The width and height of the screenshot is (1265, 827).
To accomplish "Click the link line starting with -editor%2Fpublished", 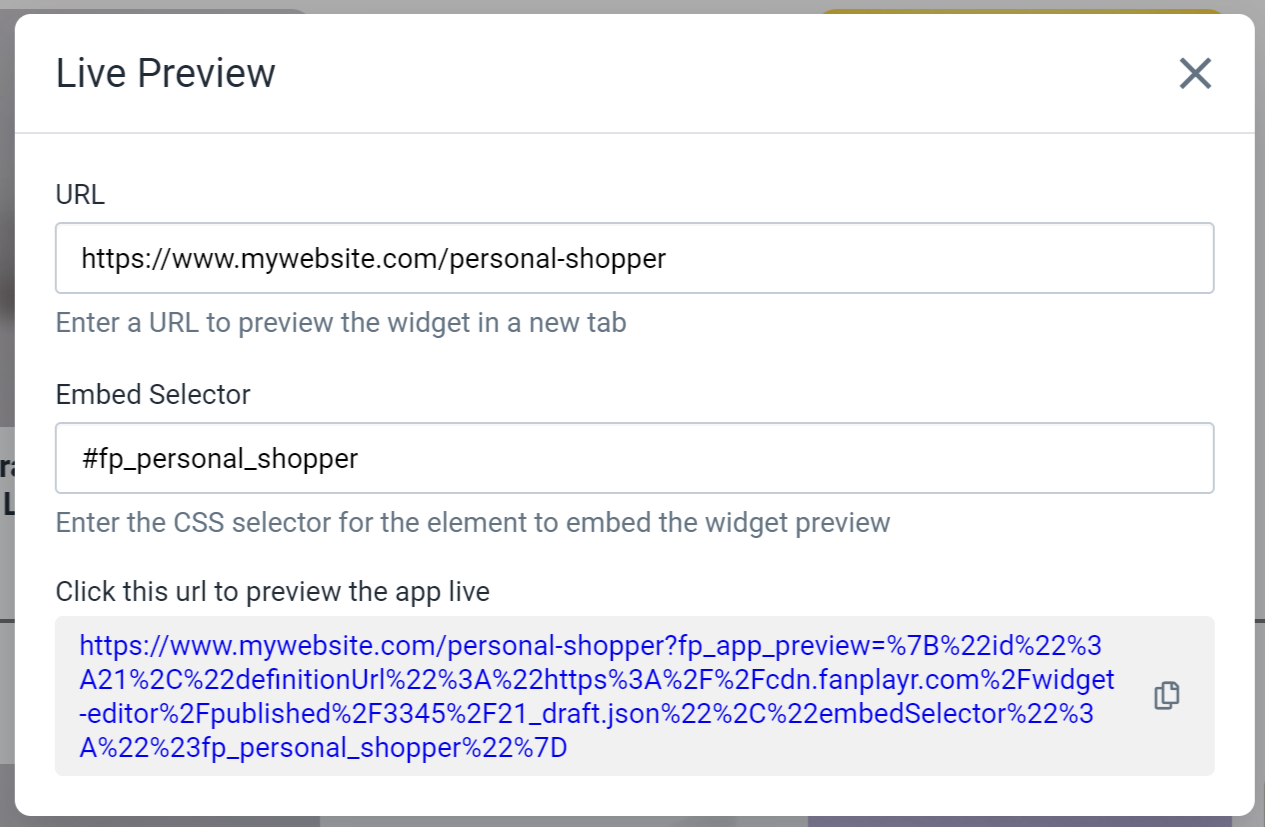I will 586,714.
